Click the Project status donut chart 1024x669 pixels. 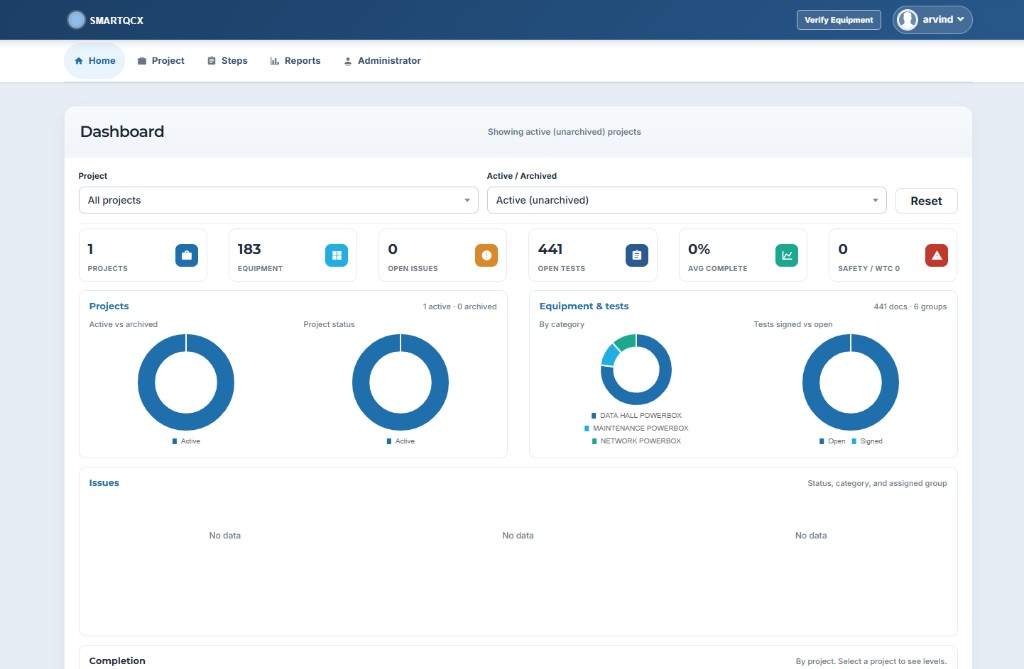point(400,382)
